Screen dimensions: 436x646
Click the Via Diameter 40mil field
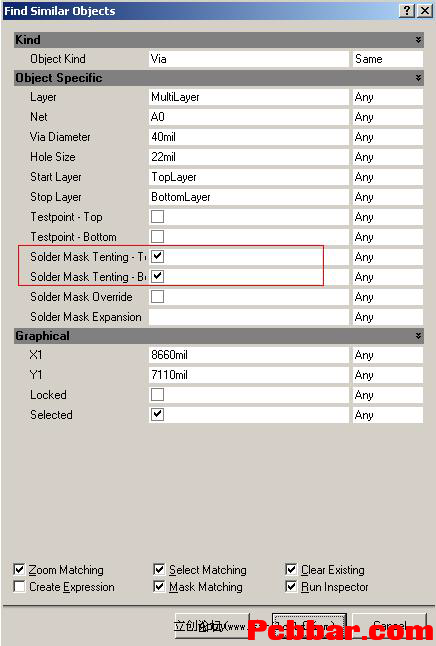click(x=248, y=137)
